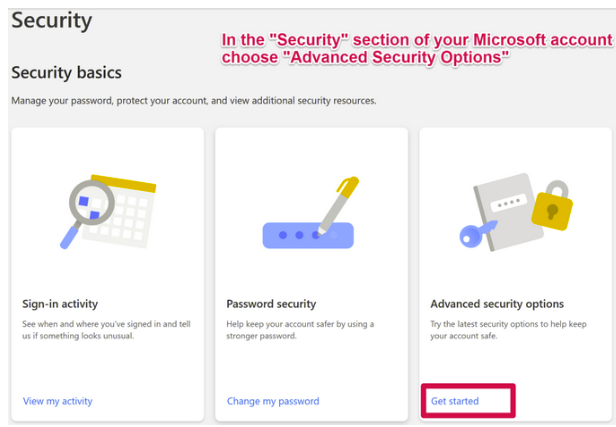Click the yellow-capped pen icon
The width and height of the screenshot is (616, 427).
338,205
